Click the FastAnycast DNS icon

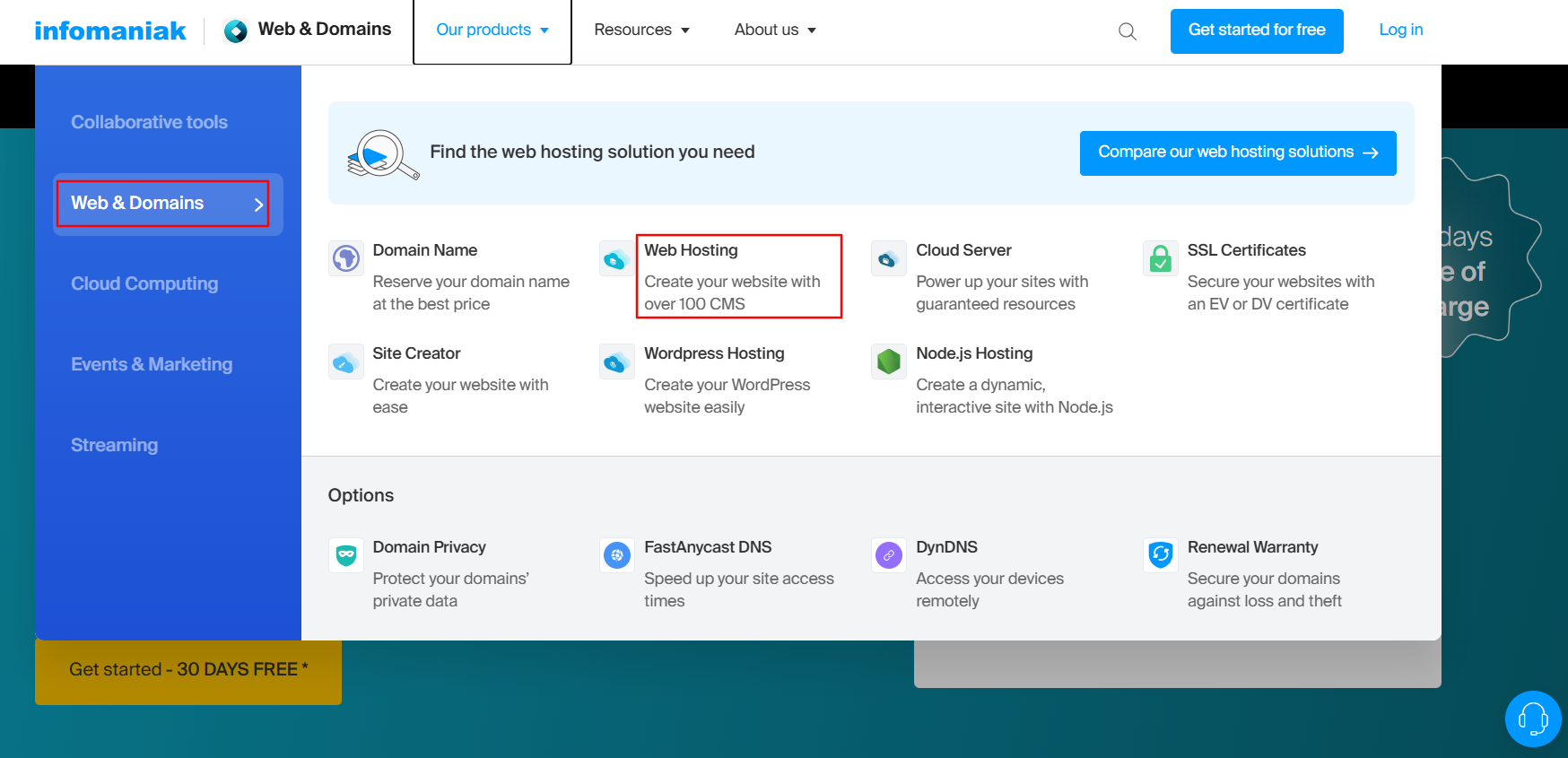point(617,555)
